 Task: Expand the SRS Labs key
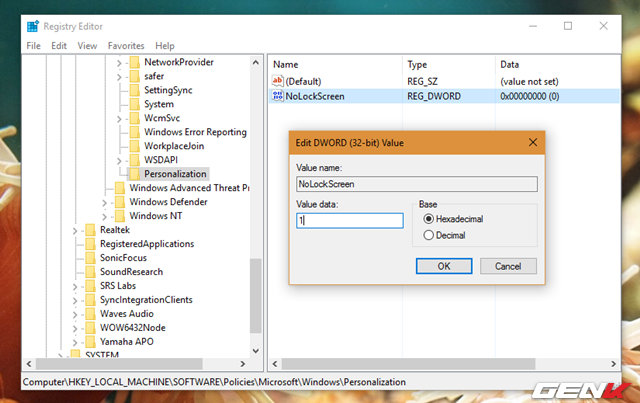point(75,287)
